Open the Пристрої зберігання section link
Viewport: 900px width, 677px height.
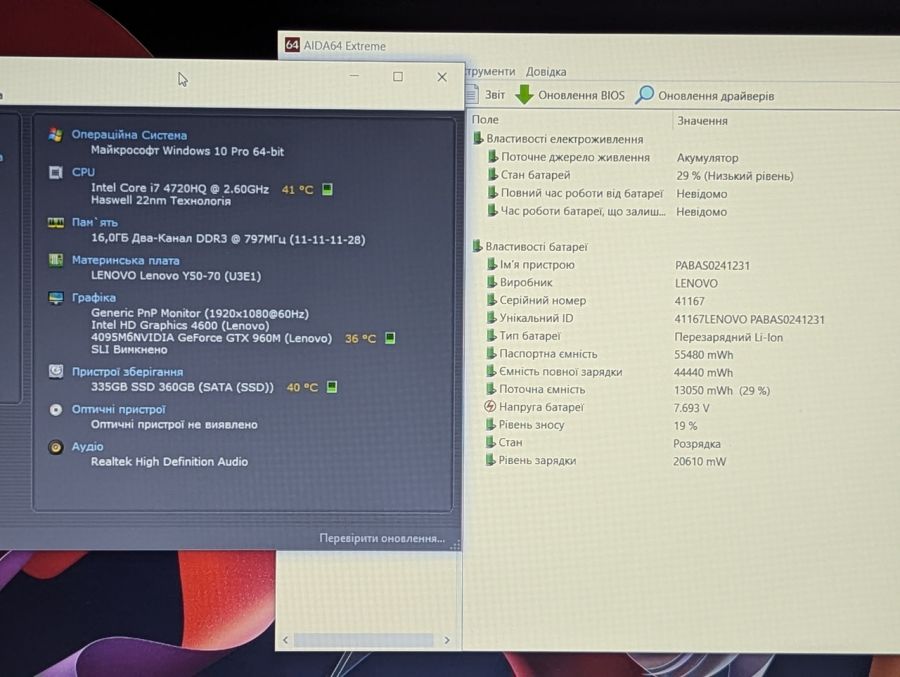127,372
